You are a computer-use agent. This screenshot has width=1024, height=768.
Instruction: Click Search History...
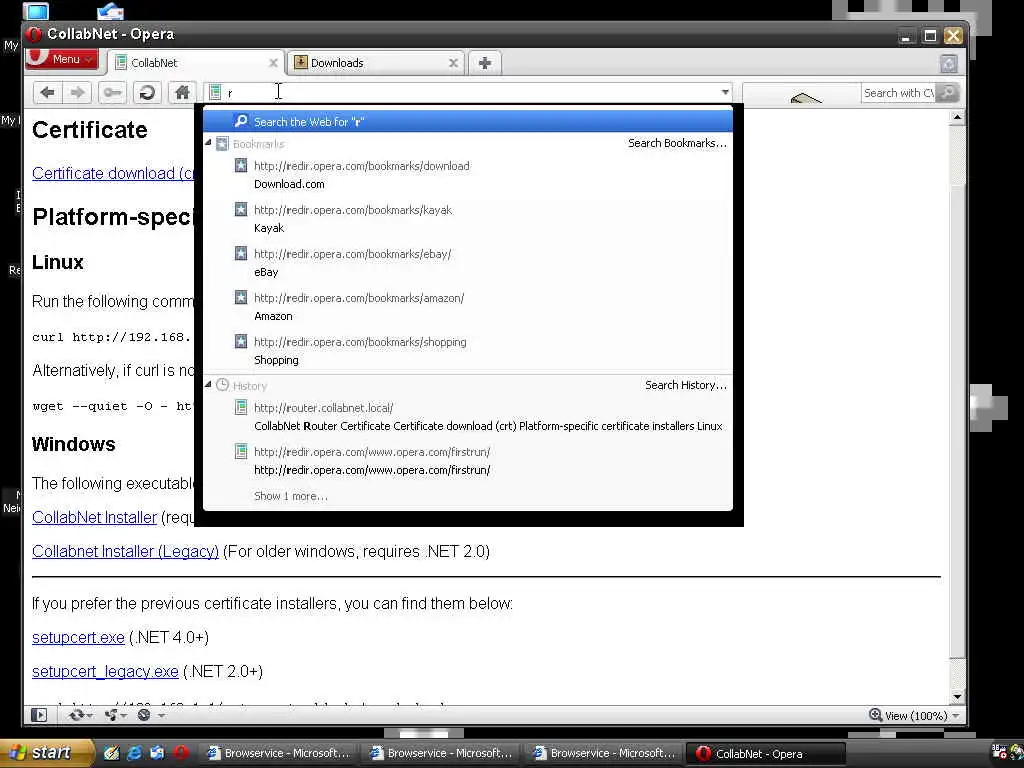pos(686,385)
